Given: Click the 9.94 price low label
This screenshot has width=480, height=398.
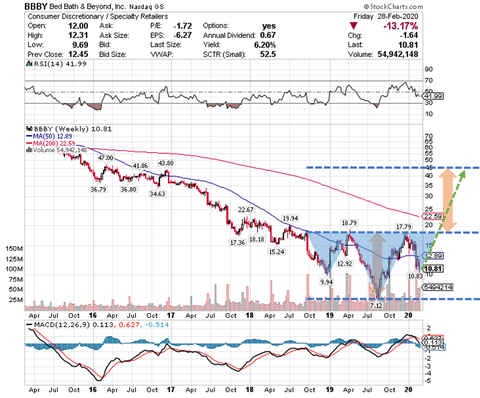Looking at the screenshot, I should pyautogui.click(x=326, y=282).
